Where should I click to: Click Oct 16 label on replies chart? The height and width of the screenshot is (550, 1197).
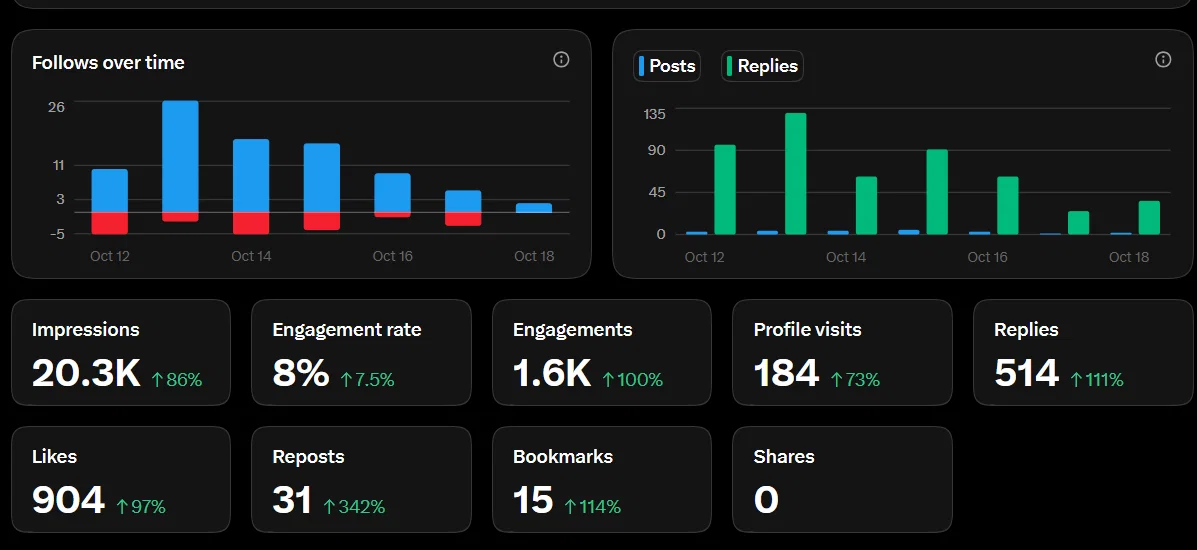coord(987,257)
